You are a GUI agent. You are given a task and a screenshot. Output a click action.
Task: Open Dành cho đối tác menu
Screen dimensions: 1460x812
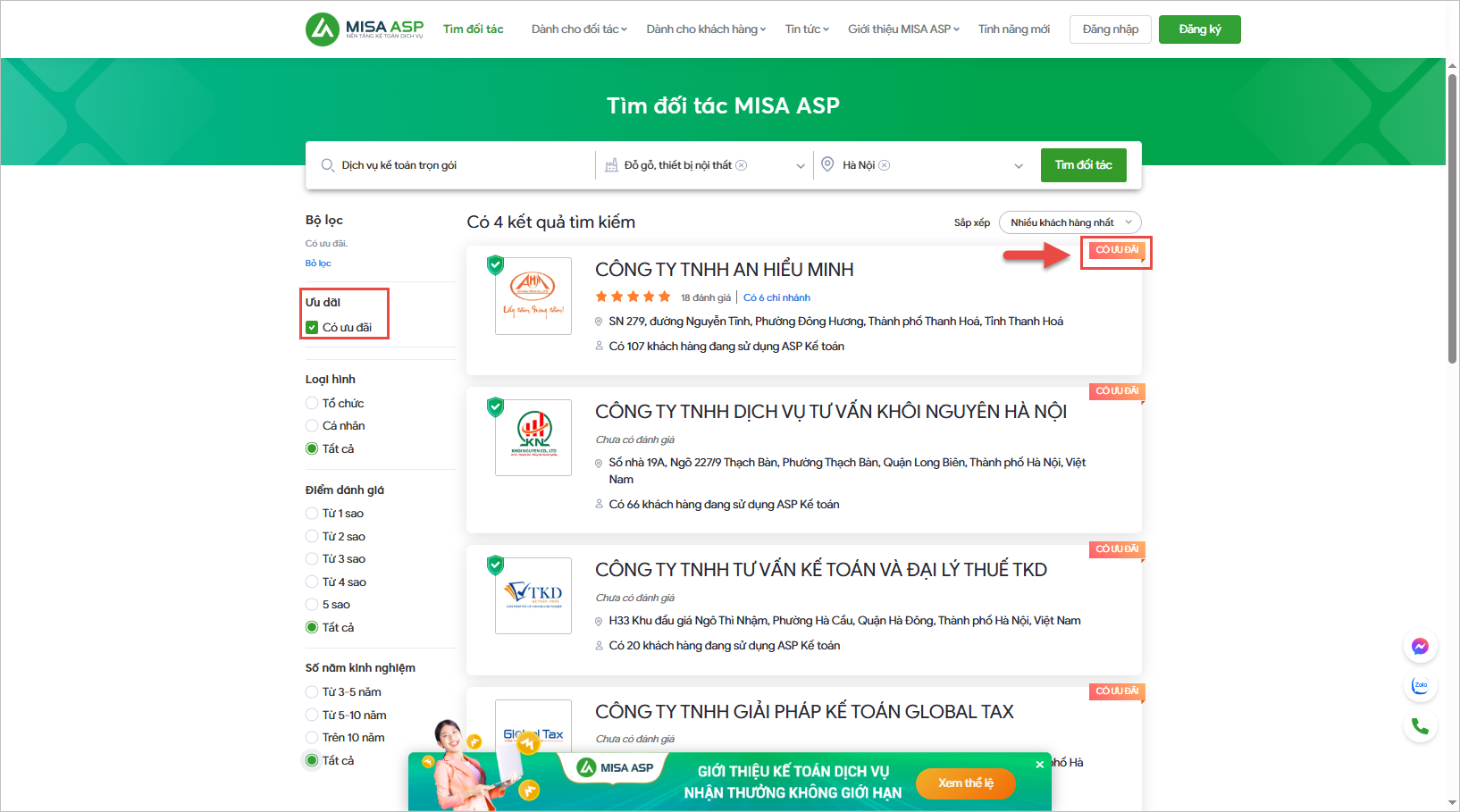pos(579,29)
